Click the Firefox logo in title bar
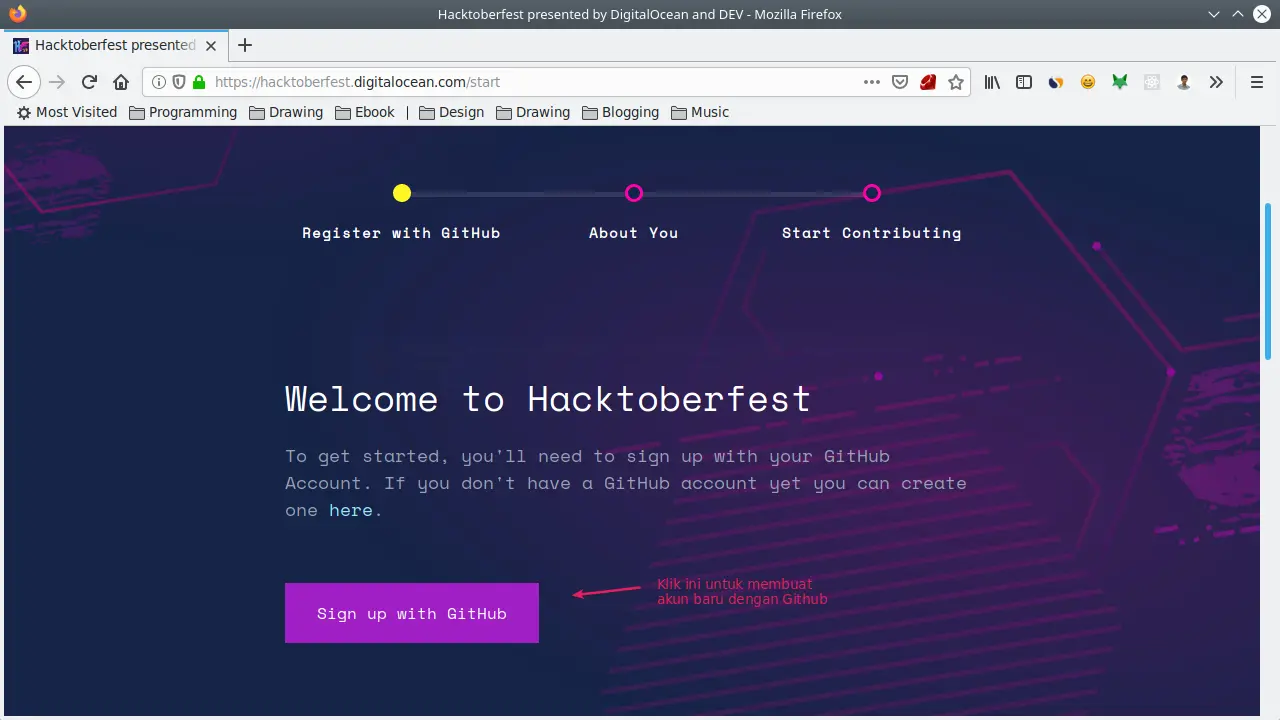The height and width of the screenshot is (720, 1280). tap(17, 14)
